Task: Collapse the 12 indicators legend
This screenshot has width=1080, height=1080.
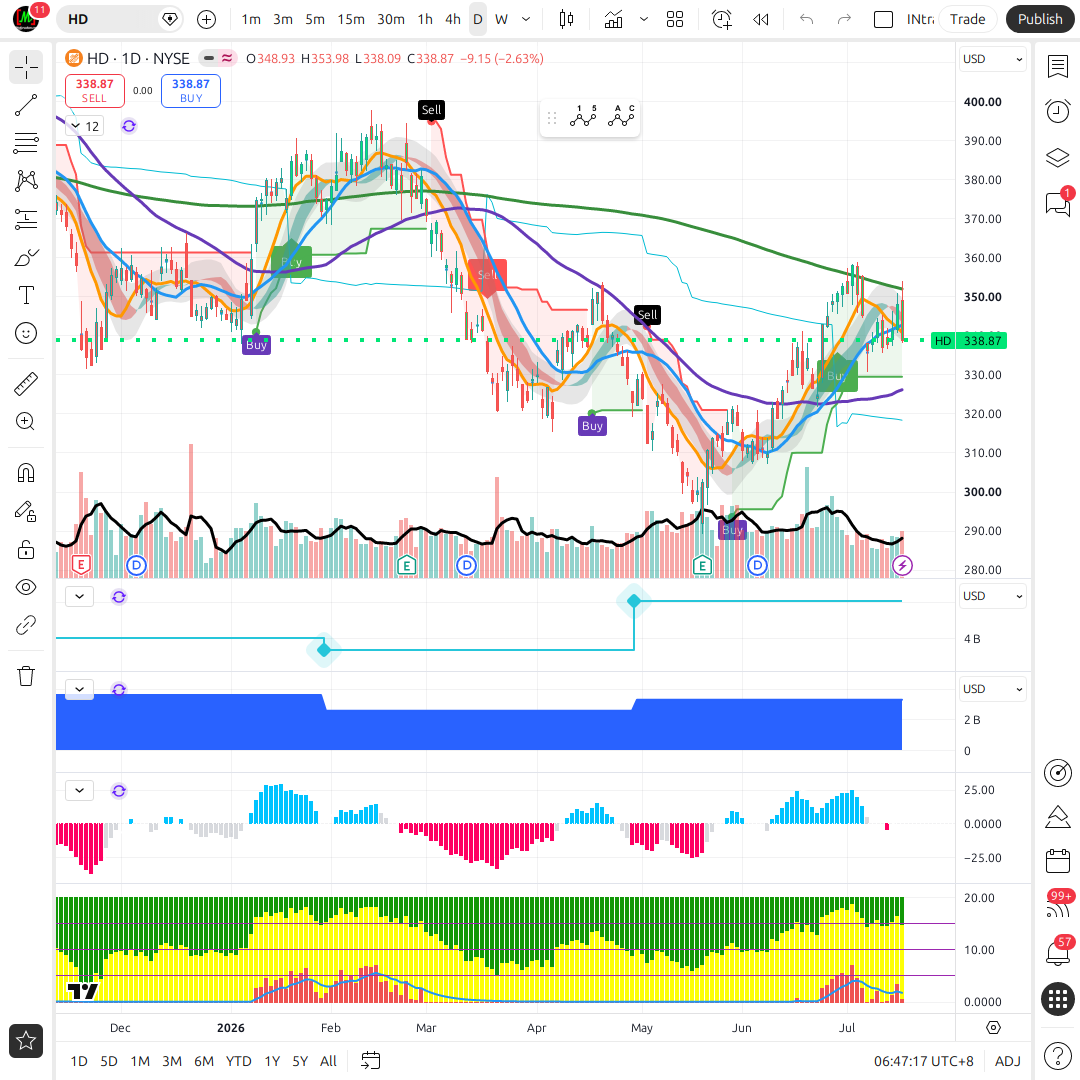Action: (x=84, y=126)
